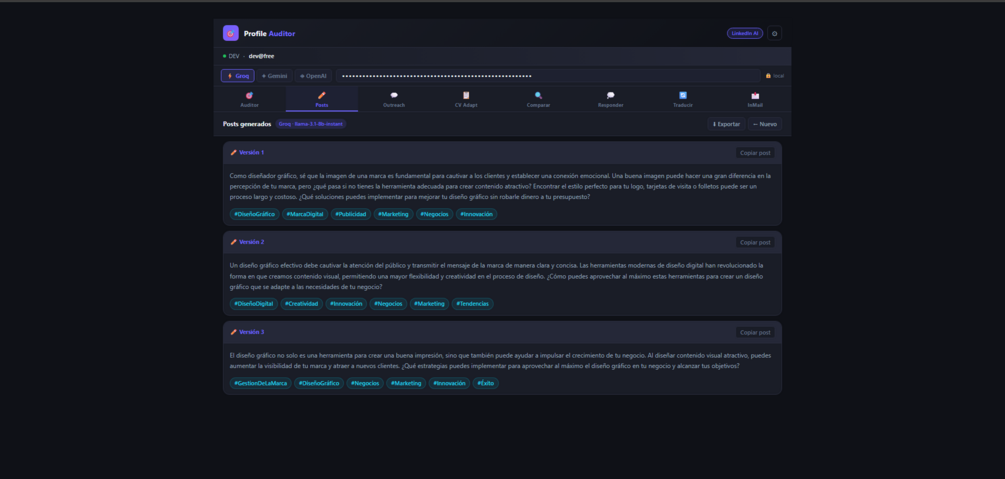Open the Auditor tab

point(249,99)
